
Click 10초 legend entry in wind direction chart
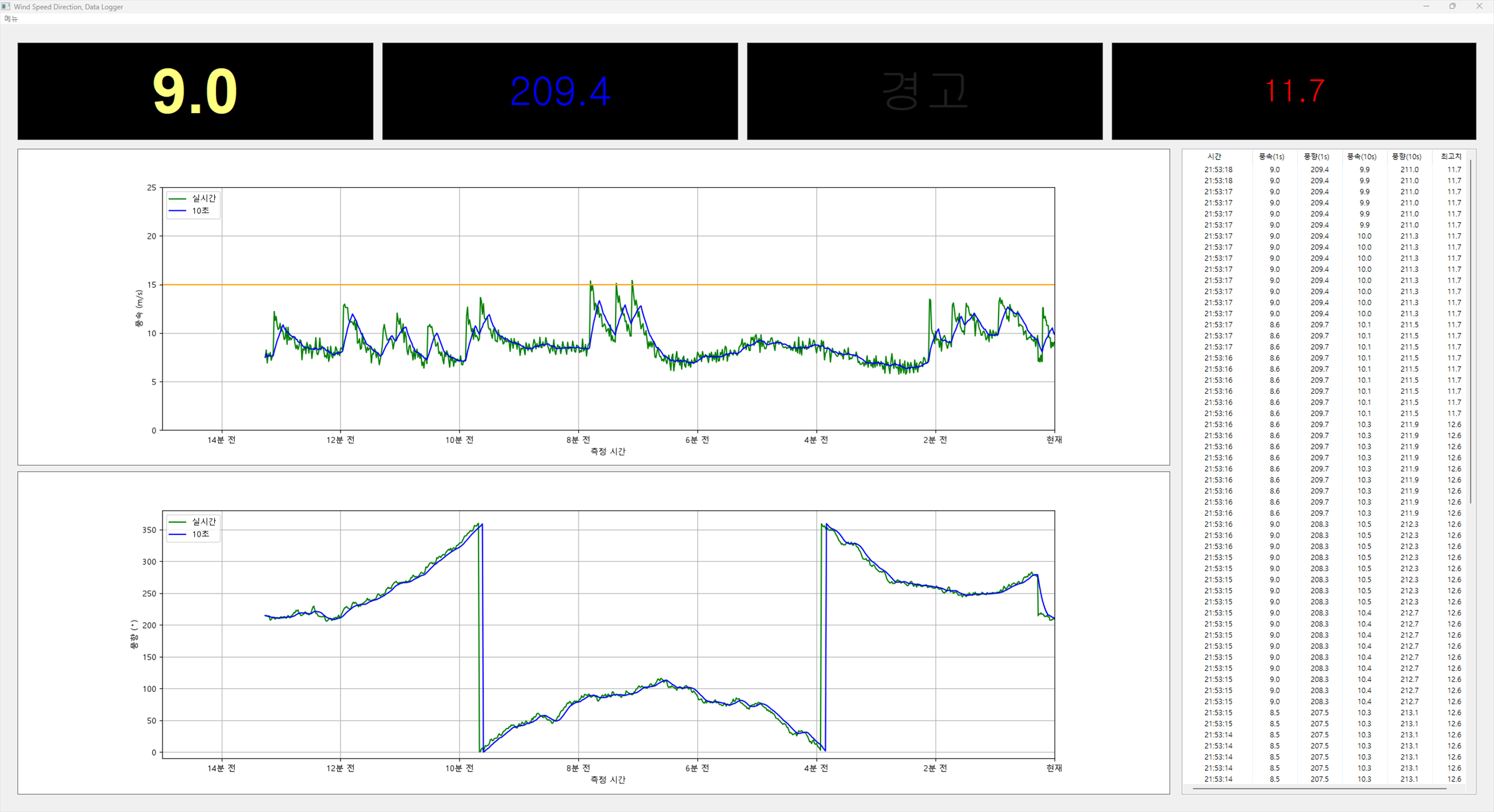190,534
